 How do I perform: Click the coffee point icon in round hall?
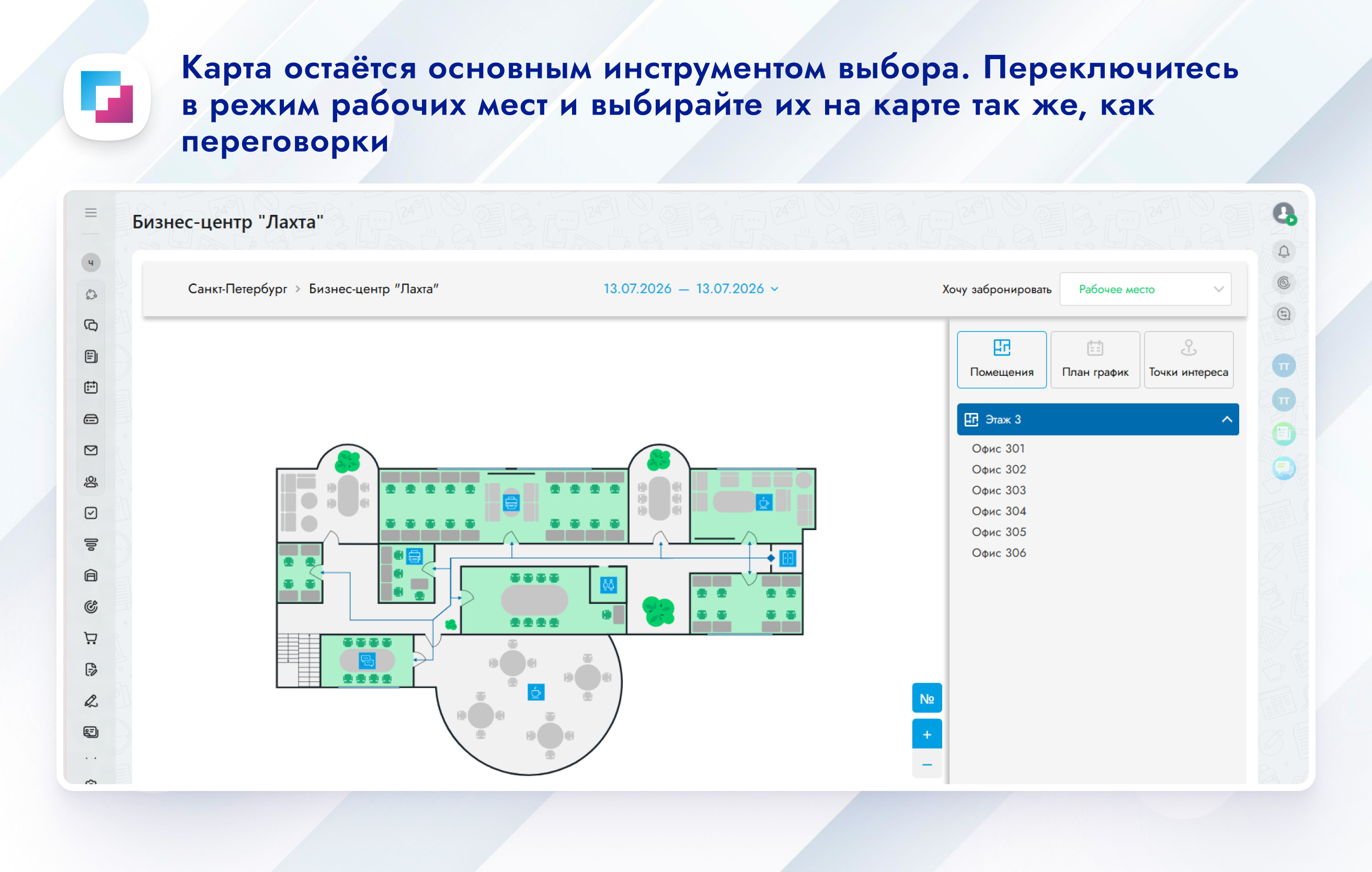535,692
